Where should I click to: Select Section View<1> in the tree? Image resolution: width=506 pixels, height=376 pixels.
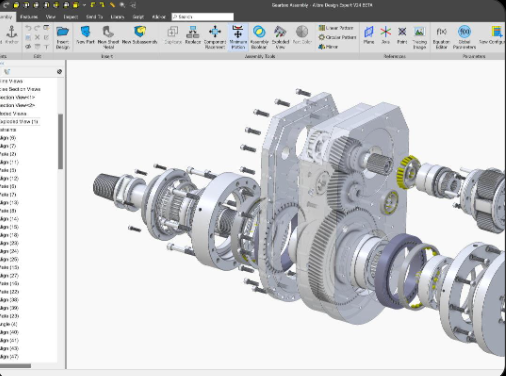coord(17,97)
